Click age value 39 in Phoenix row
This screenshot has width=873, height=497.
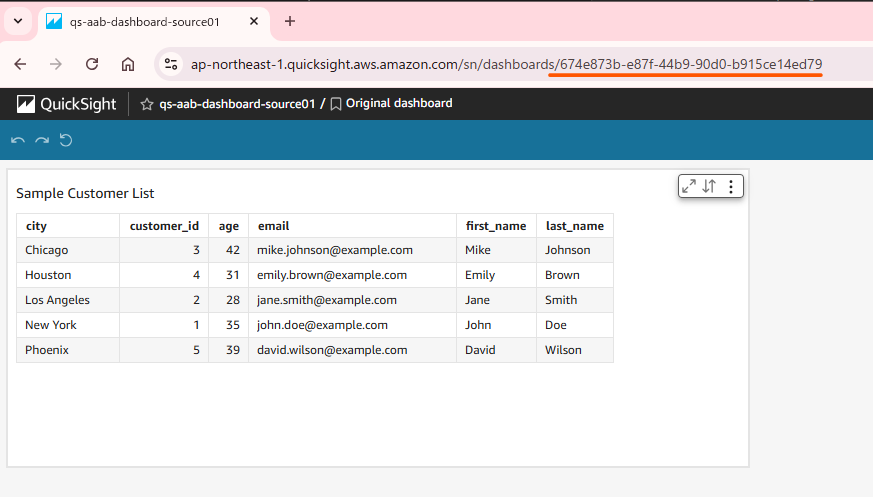pyautogui.click(x=228, y=350)
